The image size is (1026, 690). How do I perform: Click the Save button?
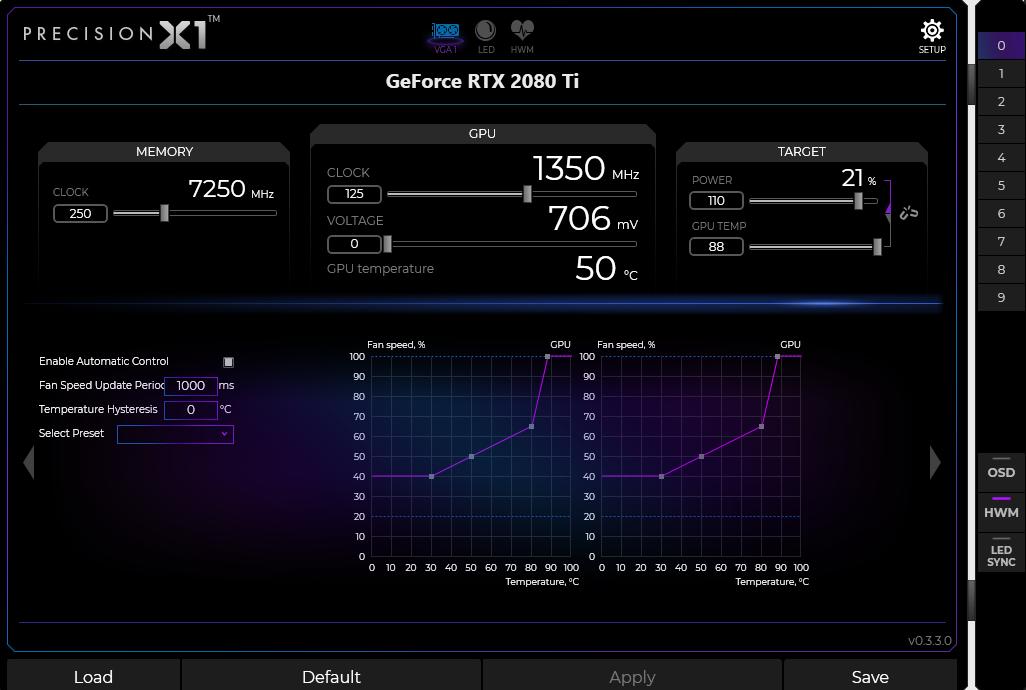pos(870,676)
